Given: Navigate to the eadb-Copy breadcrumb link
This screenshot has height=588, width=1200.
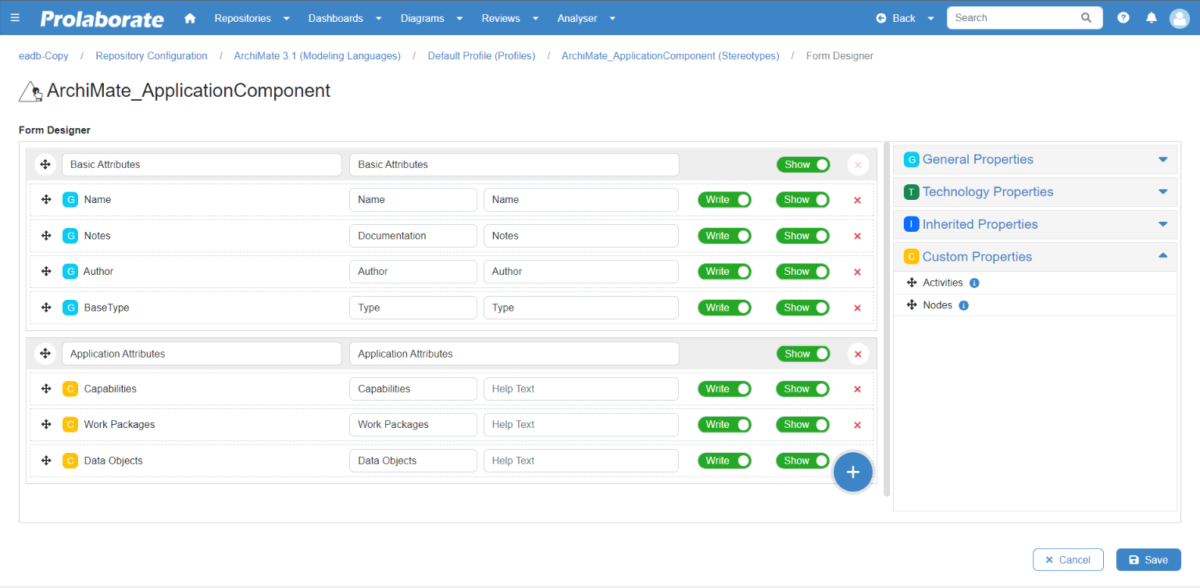Looking at the screenshot, I should 43,55.
